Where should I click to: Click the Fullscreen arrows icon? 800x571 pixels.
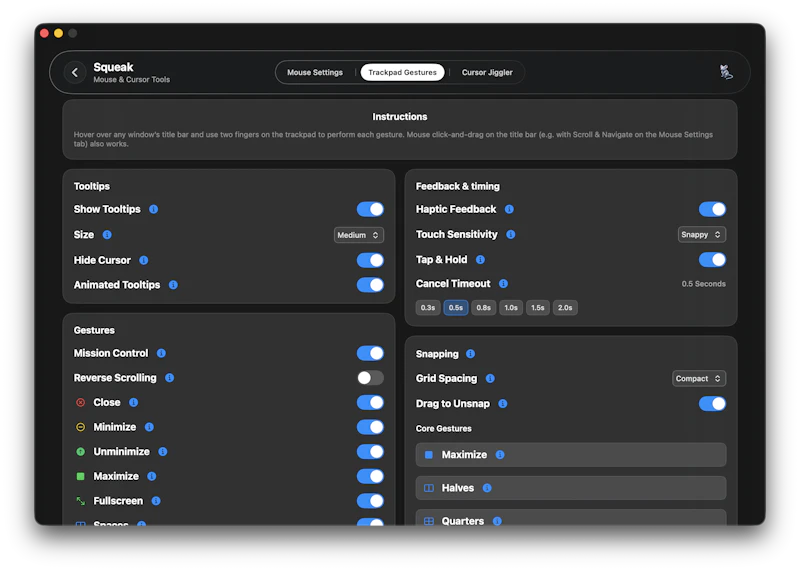81,501
